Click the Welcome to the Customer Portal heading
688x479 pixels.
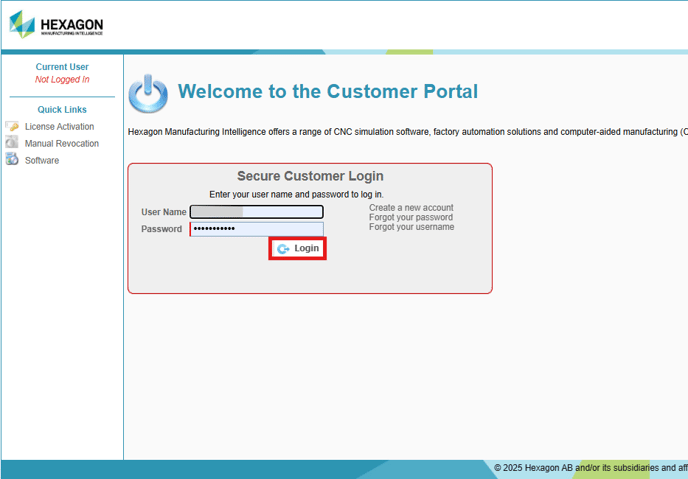(x=328, y=92)
